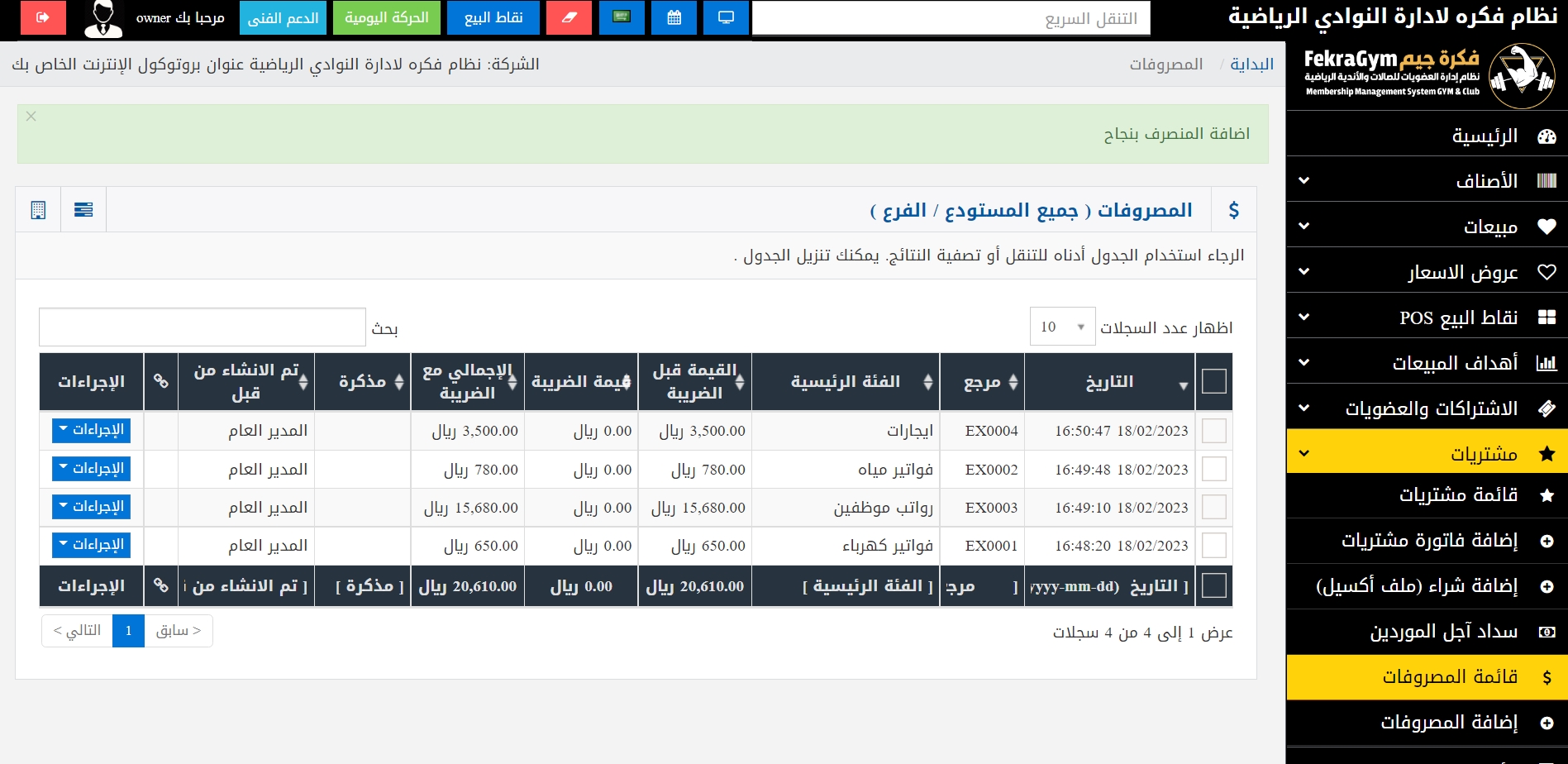Open the calendar icon in the top bar
Viewport: 1568px width, 764px height.
[x=674, y=17]
